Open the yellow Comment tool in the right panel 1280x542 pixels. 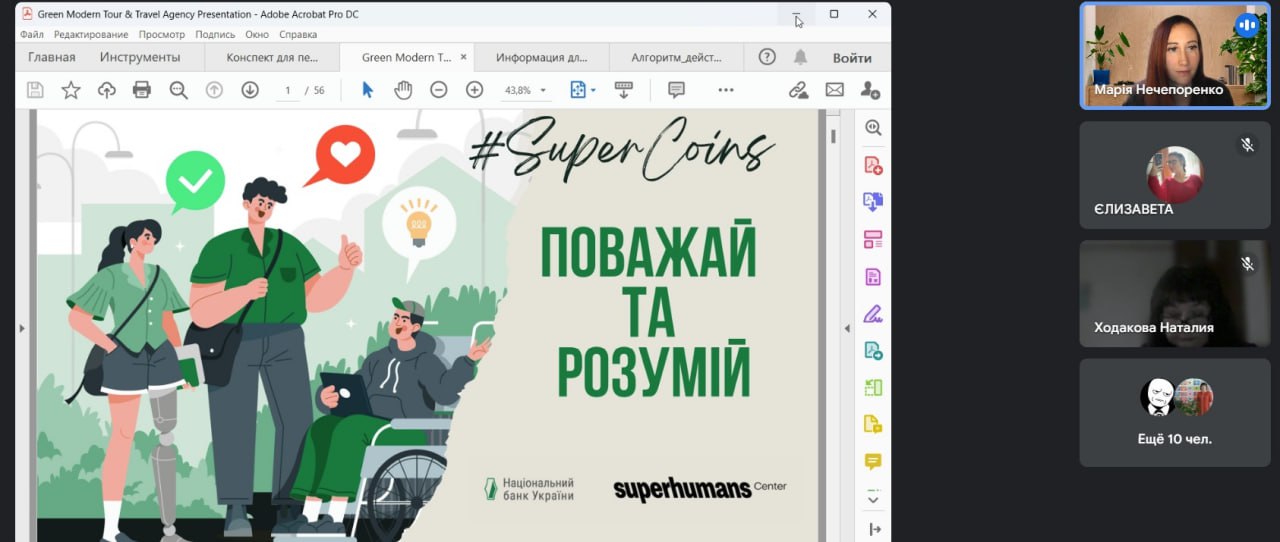click(x=873, y=461)
